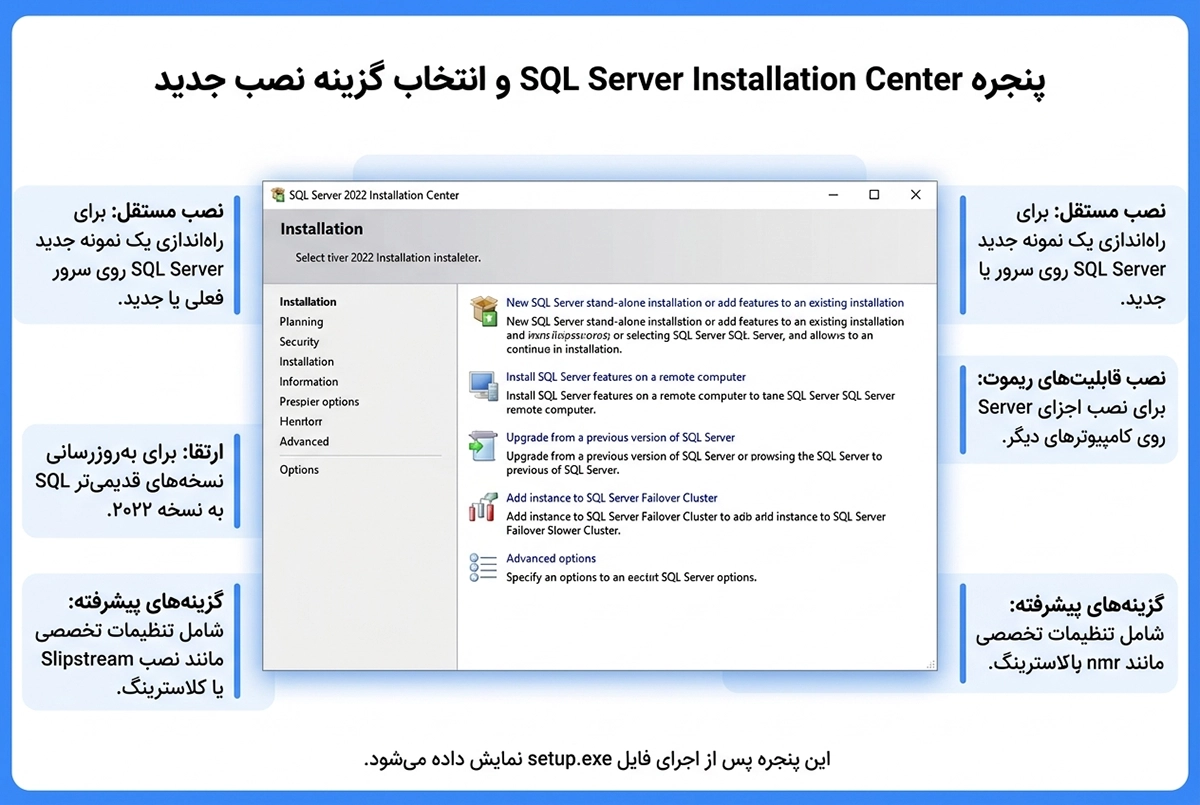Select Security in the left sidebar

pos(299,342)
